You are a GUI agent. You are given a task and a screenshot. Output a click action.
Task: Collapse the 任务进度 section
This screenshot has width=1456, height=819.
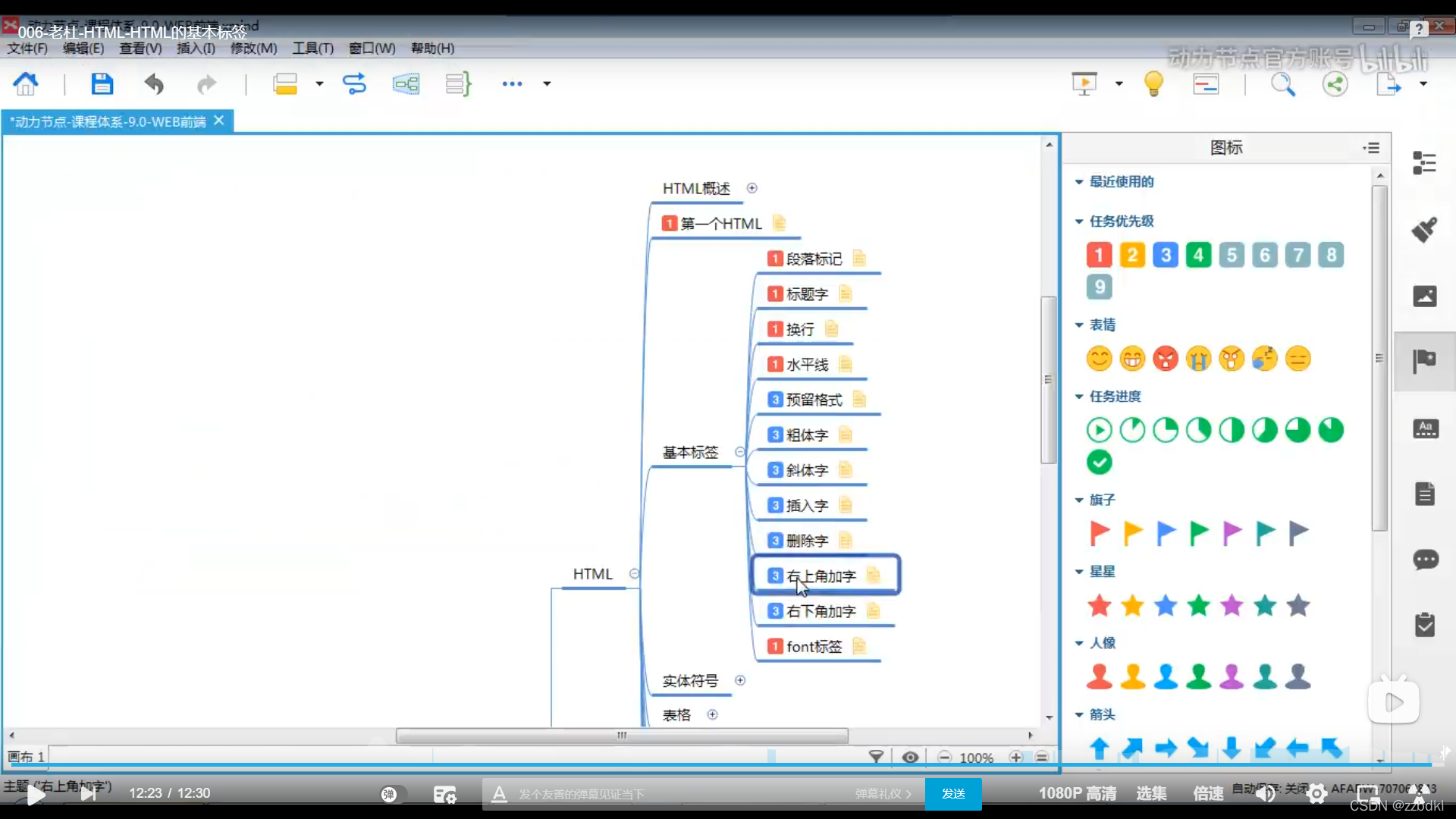tap(1078, 397)
